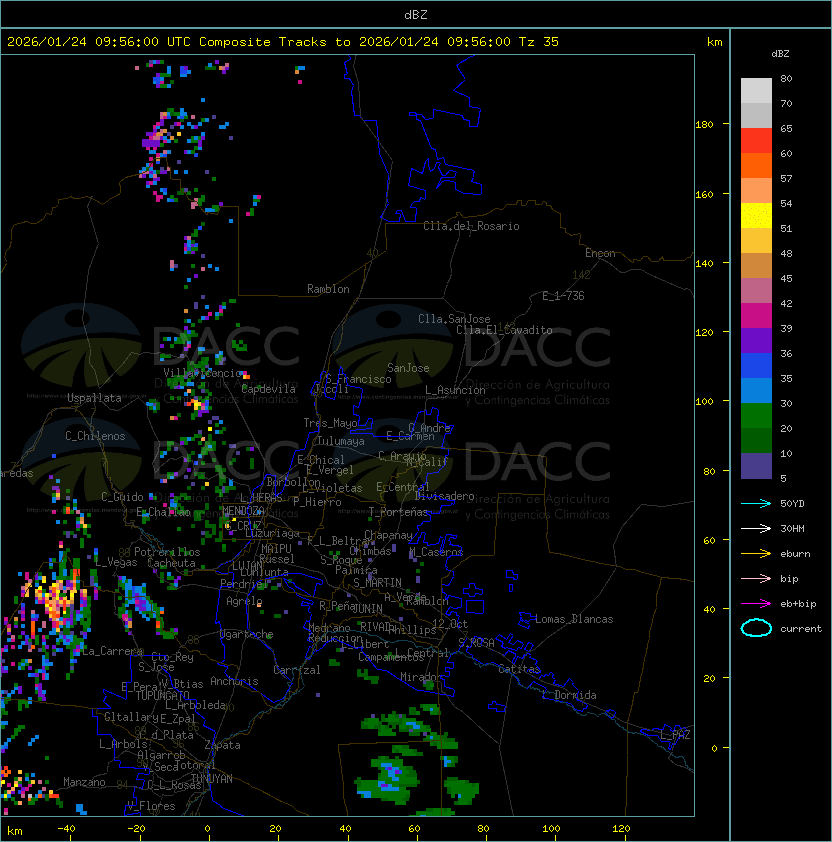Click the 'Clla.del_Rosario' map label
The image size is (832, 842).
click(471, 226)
